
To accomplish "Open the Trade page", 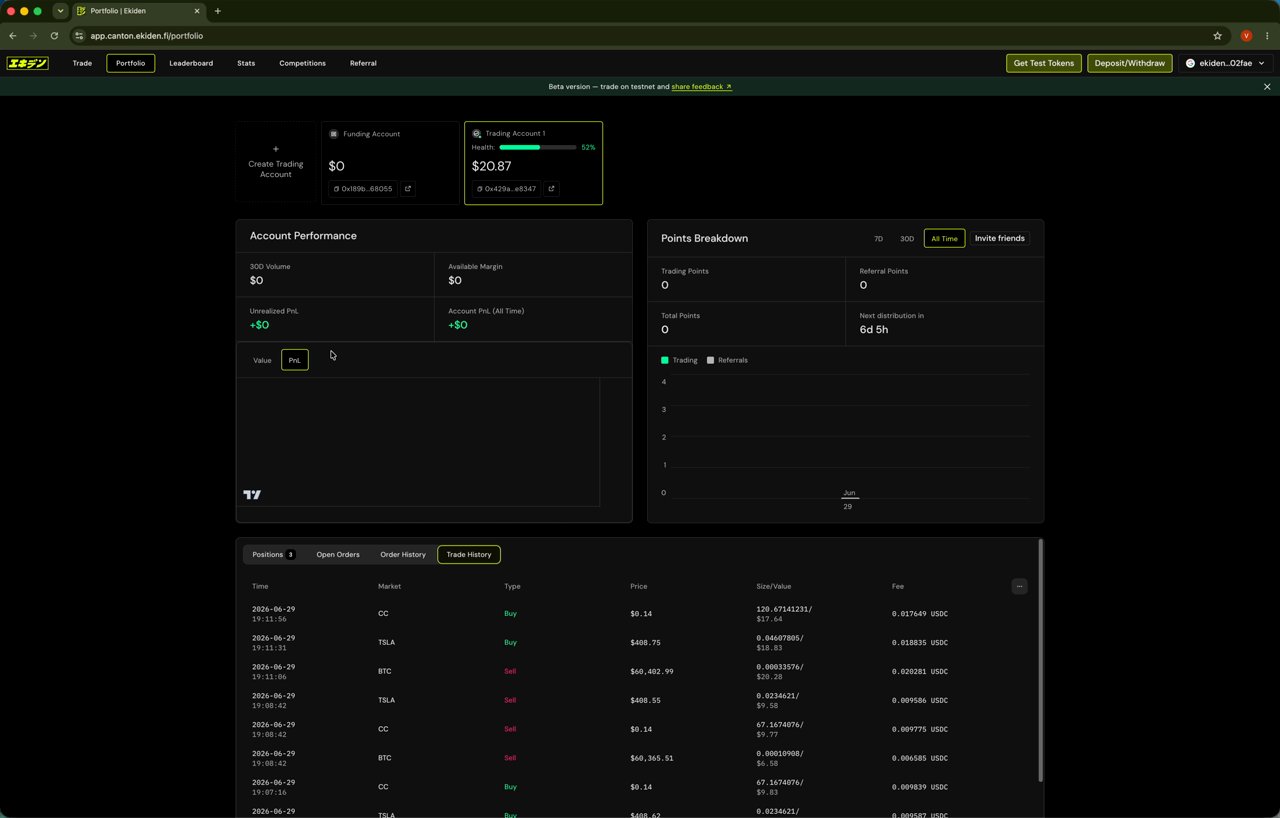I will tap(82, 63).
